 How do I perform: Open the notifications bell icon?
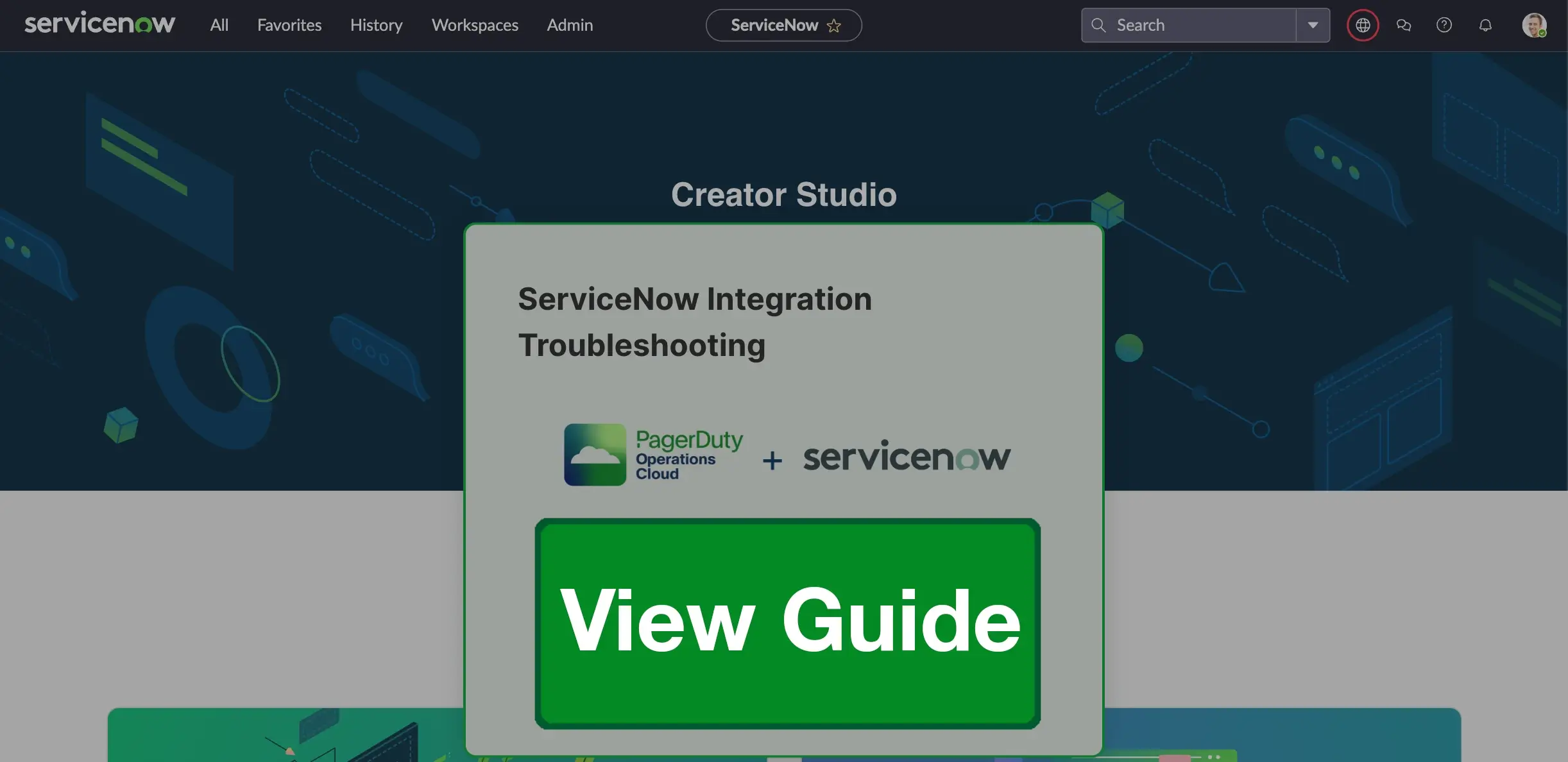click(x=1485, y=25)
